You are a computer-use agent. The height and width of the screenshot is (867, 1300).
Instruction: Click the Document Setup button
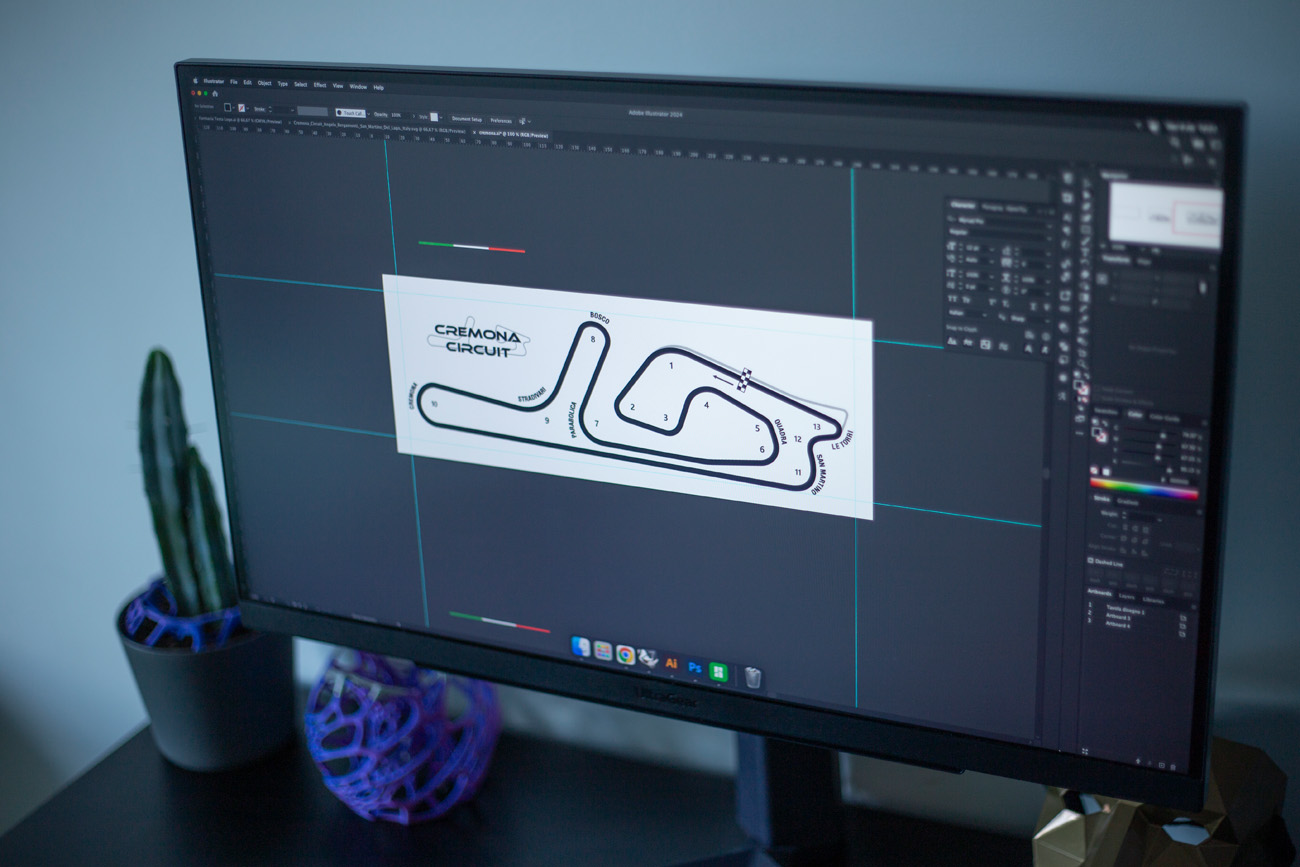point(467,119)
